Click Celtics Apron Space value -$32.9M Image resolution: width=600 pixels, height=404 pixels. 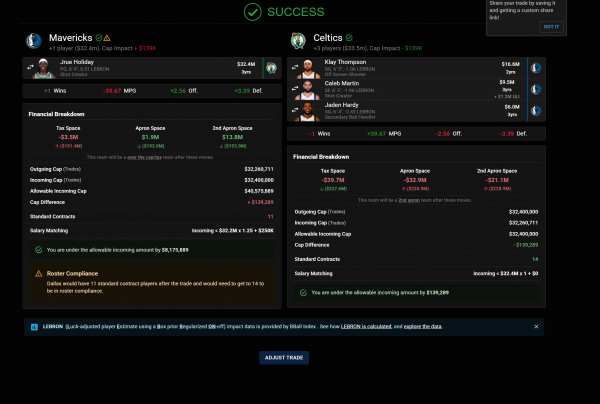(x=415, y=180)
